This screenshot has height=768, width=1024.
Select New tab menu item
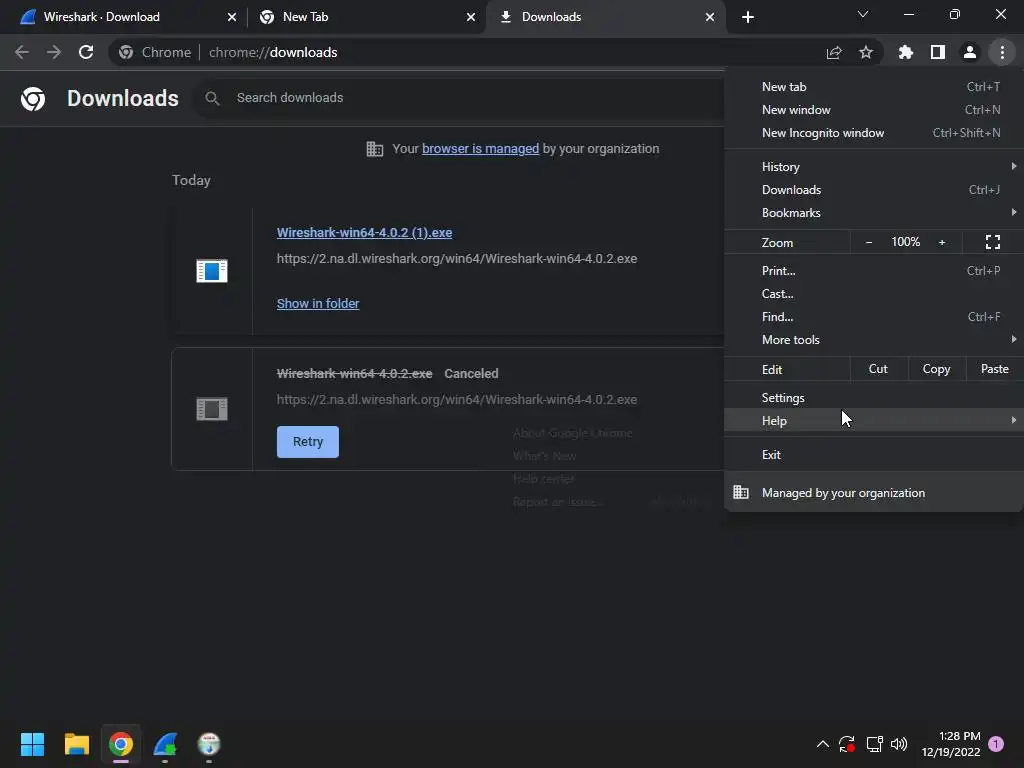tap(874, 87)
